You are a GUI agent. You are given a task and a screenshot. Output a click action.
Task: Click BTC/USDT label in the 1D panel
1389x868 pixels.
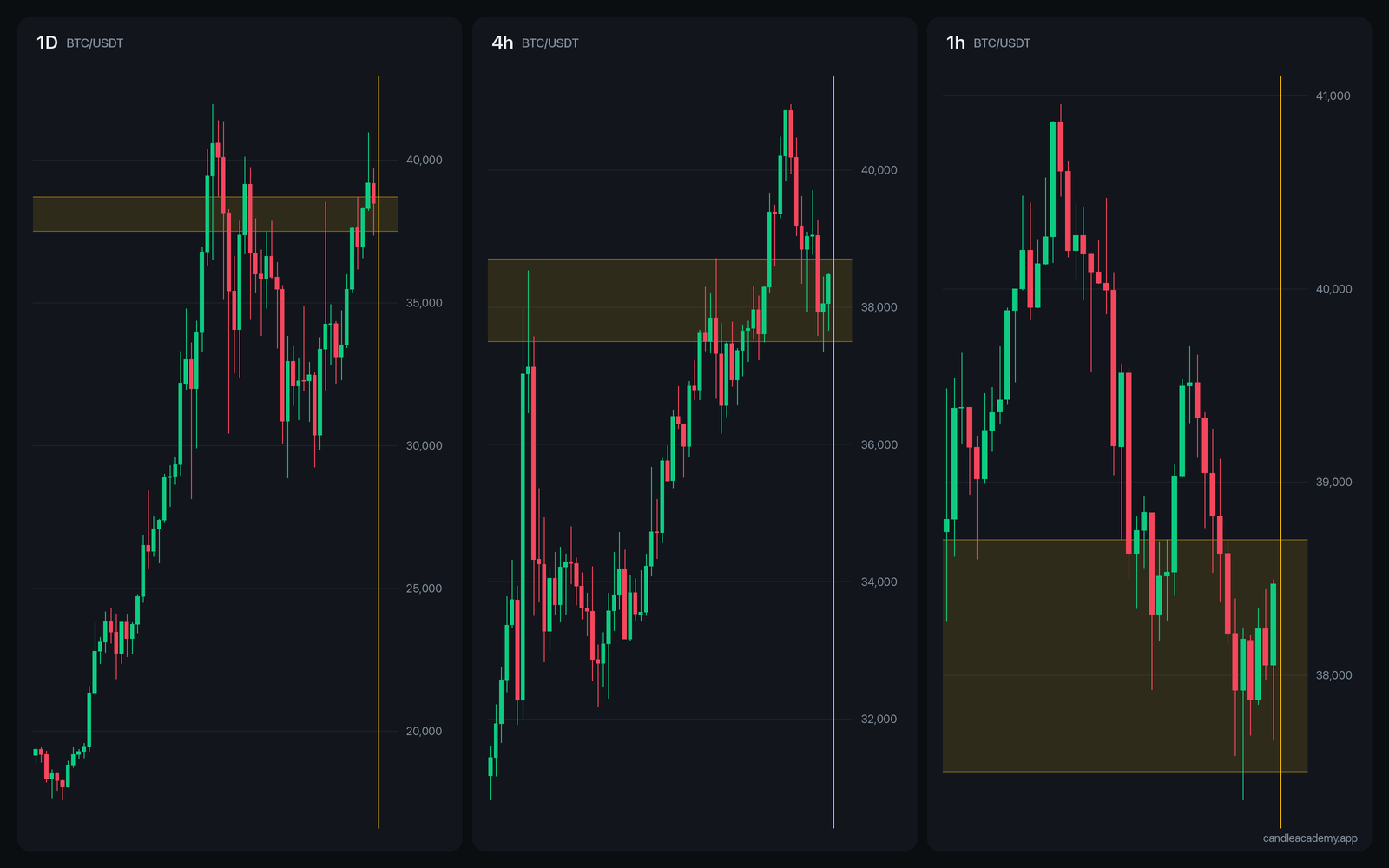click(x=95, y=43)
